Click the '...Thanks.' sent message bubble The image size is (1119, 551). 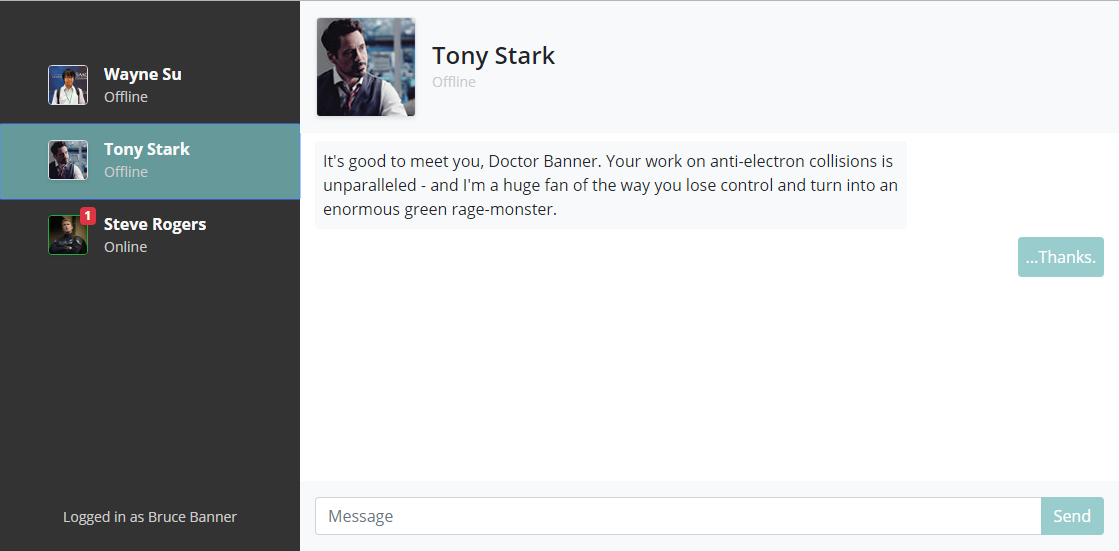(x=1060, y=257)
